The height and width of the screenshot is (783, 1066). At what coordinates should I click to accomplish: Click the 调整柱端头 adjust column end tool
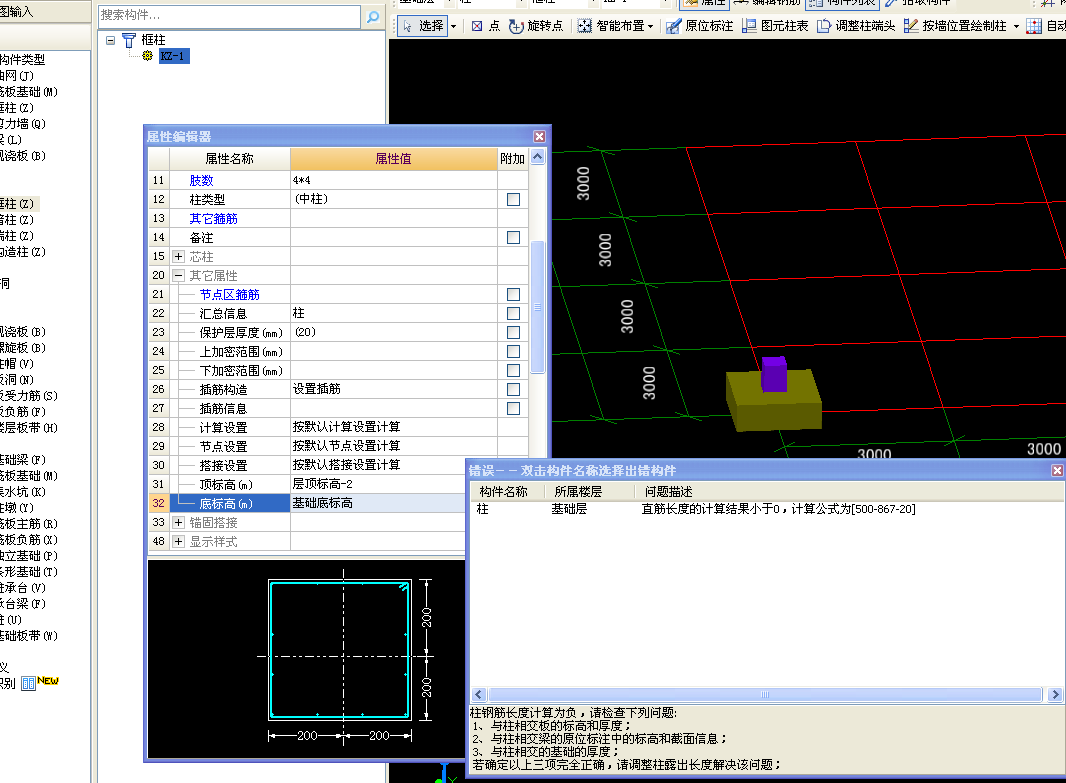(x=856, y=26)
